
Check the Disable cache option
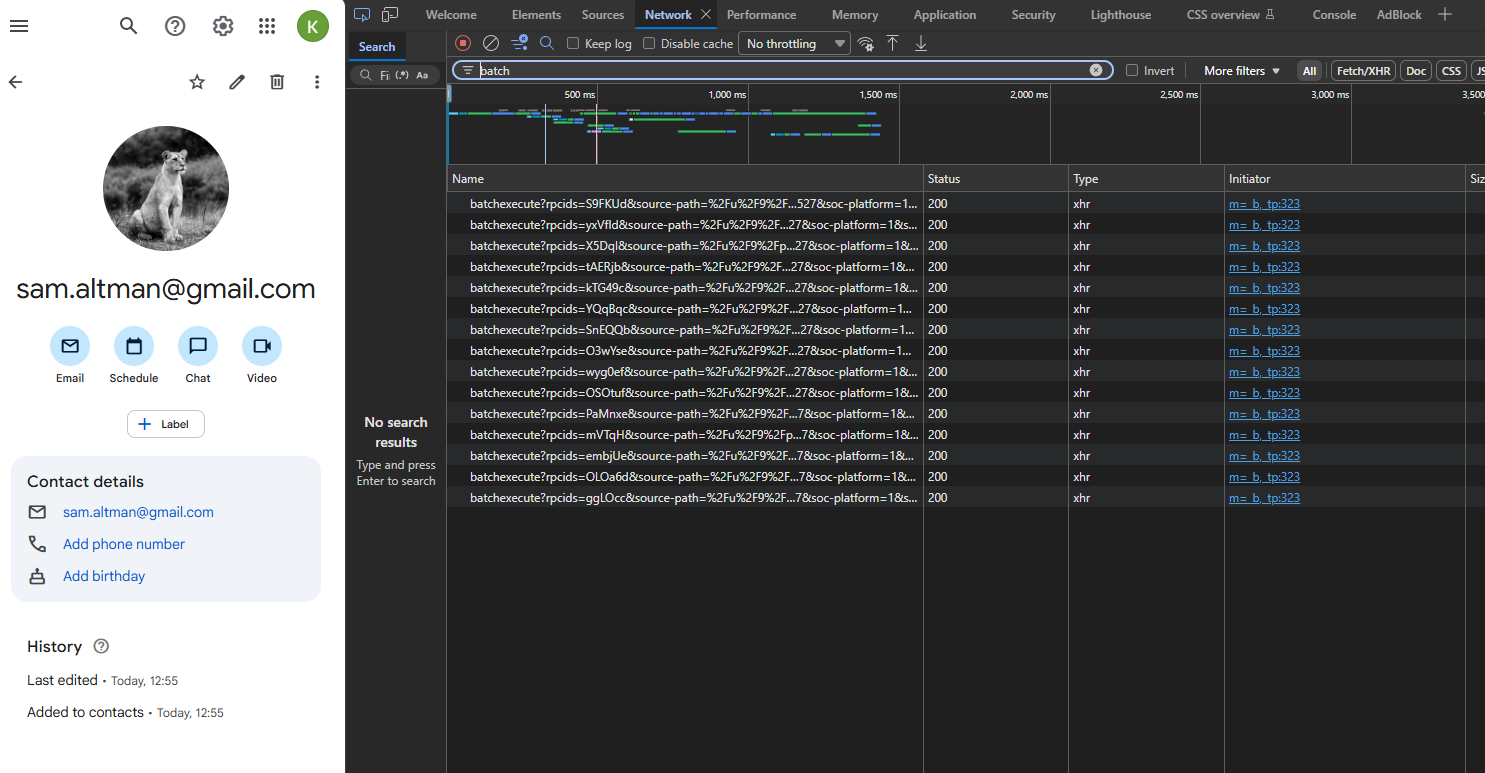(649, 43)
